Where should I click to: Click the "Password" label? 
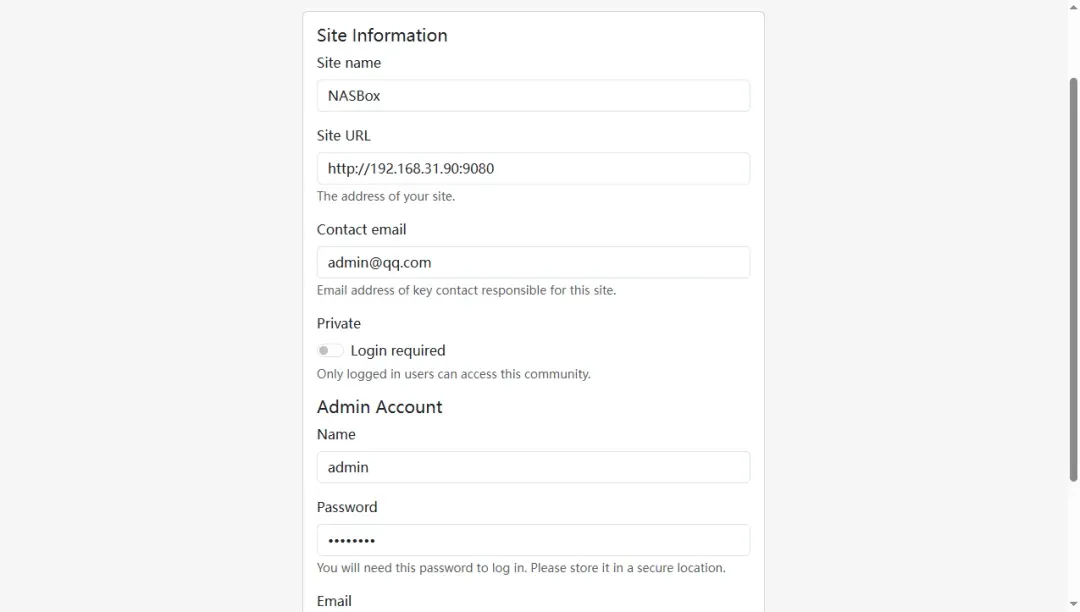point(347,508)
